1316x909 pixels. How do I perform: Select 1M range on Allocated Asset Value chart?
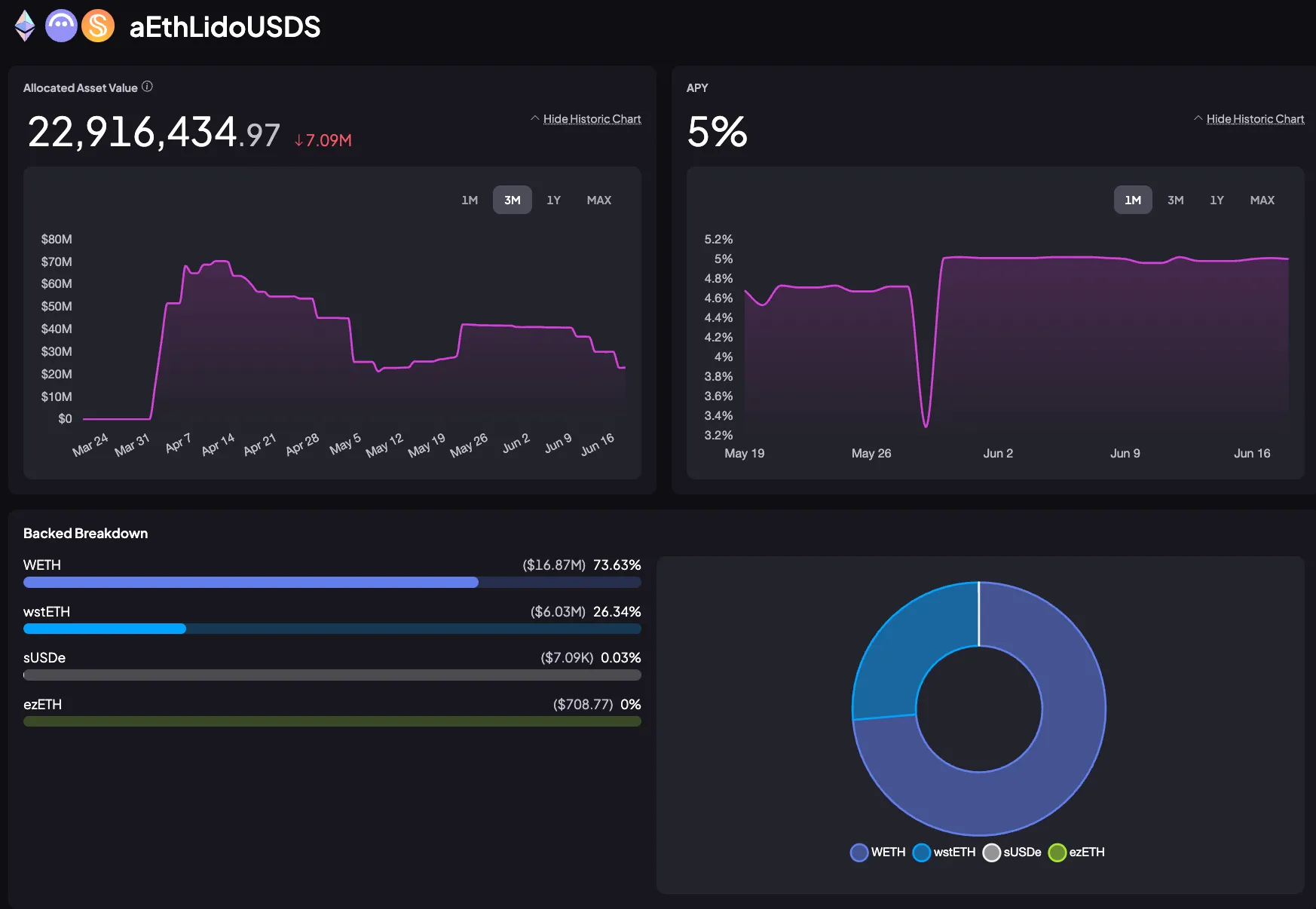tap(470, 200)
